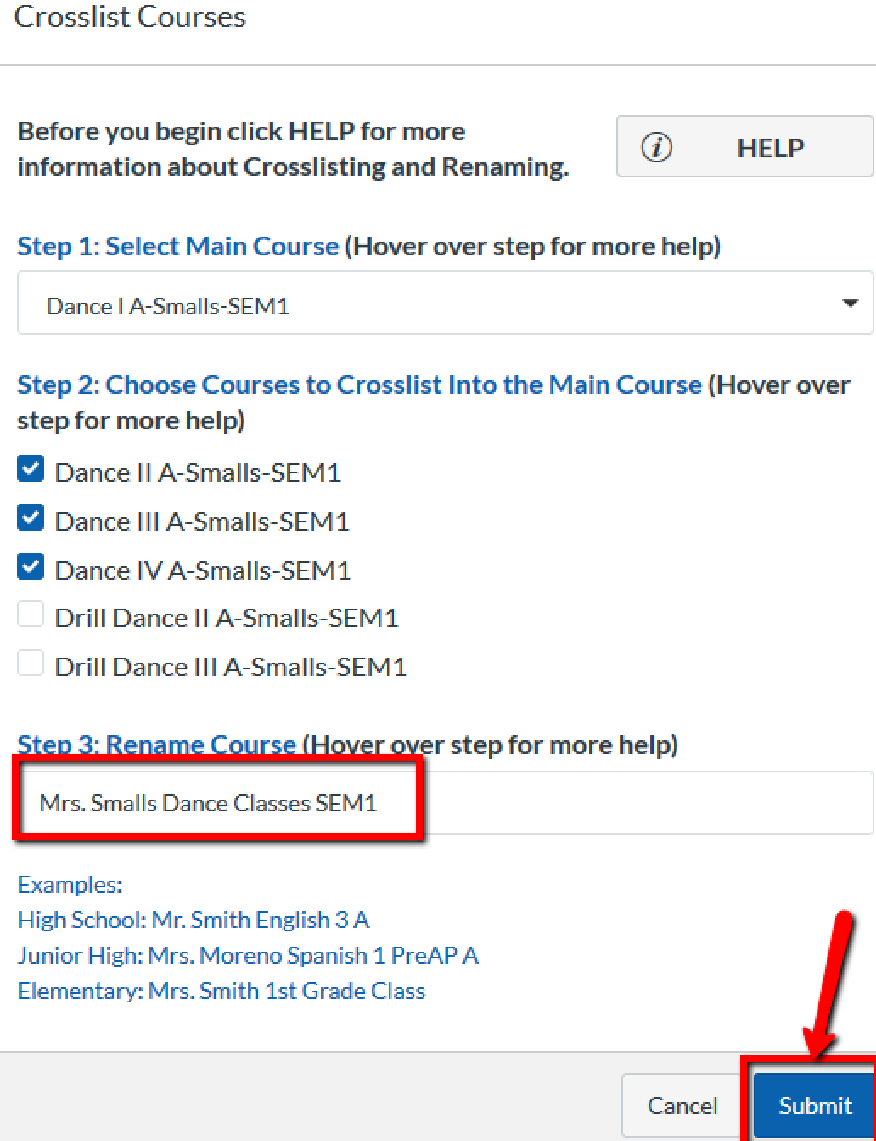Click the Dance IV A-Smalls-SEM1 label text
876x1141 pixels.
pyautogui.click(x=202, y=571)
